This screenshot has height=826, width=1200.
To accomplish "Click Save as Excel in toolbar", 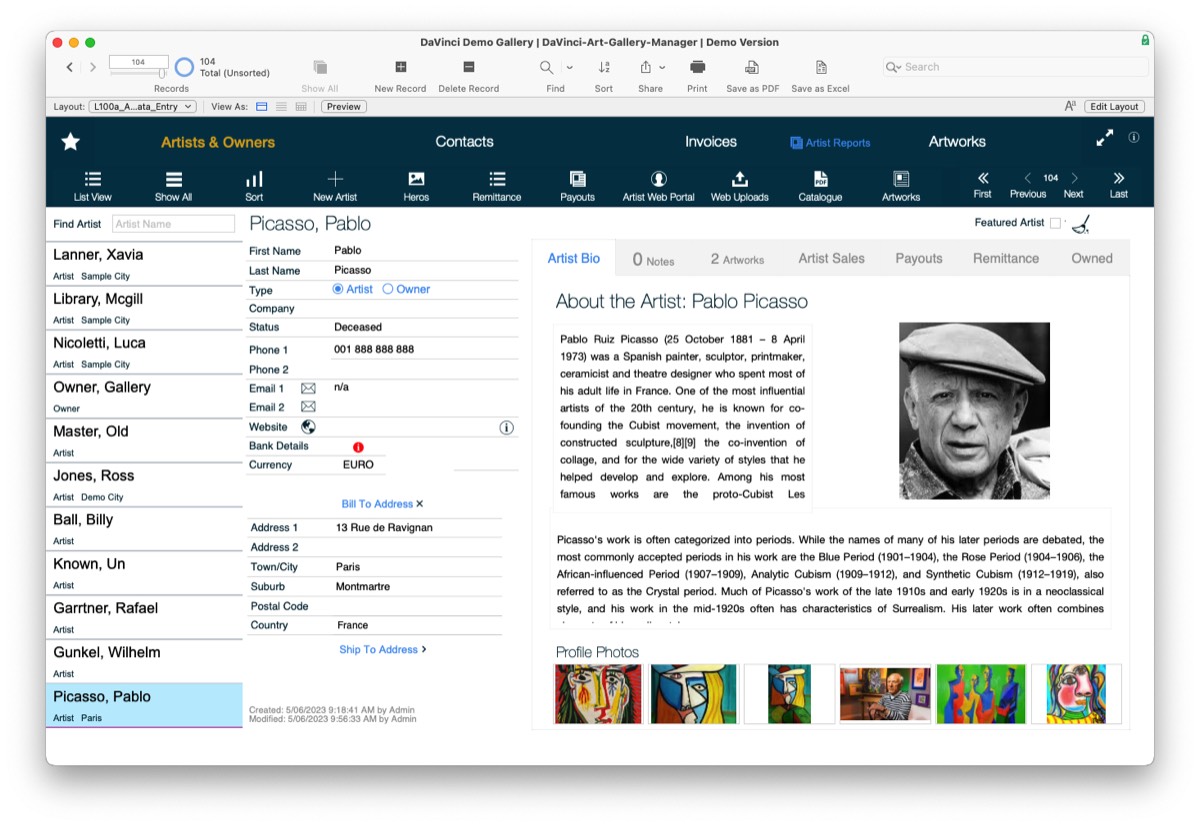I will pyautogui.click(x=820, y=75).
